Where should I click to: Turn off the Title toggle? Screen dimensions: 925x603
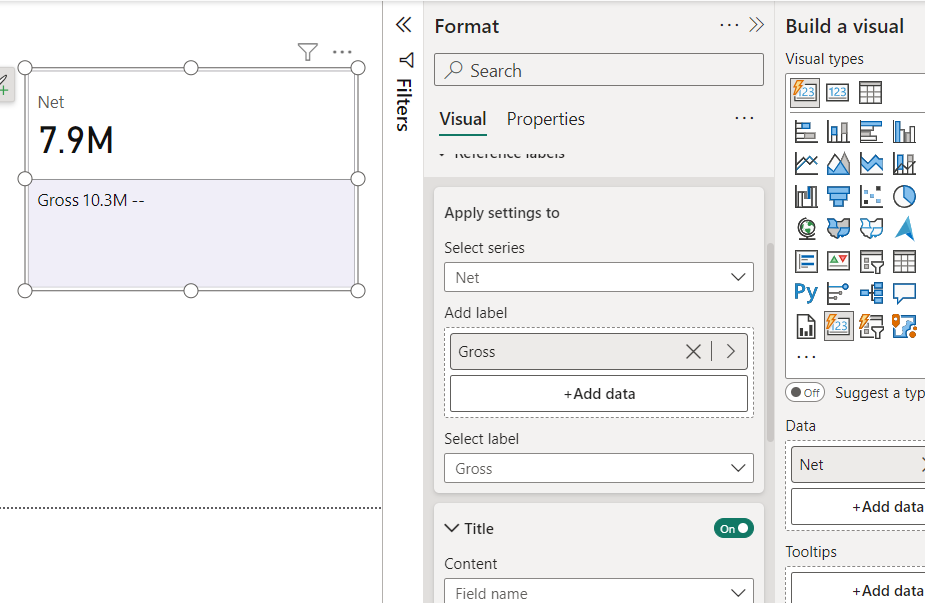(733, 529)
